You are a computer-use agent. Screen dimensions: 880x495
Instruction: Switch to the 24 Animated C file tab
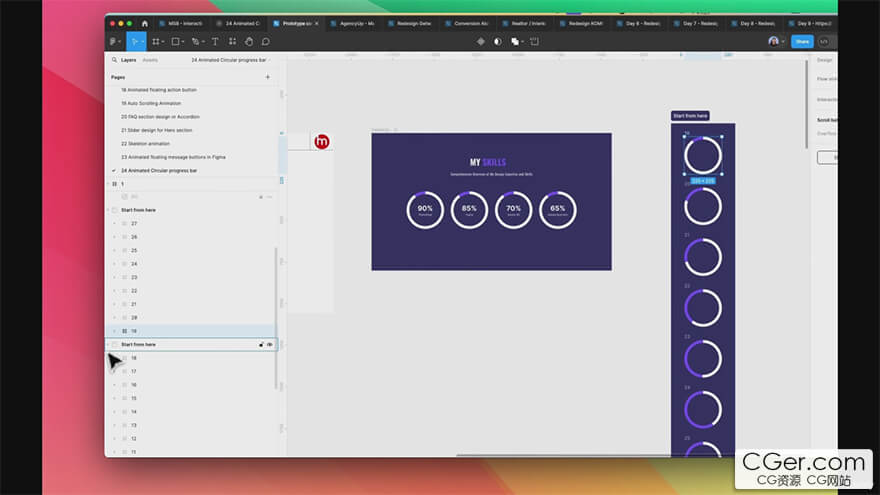pos(239,24)
